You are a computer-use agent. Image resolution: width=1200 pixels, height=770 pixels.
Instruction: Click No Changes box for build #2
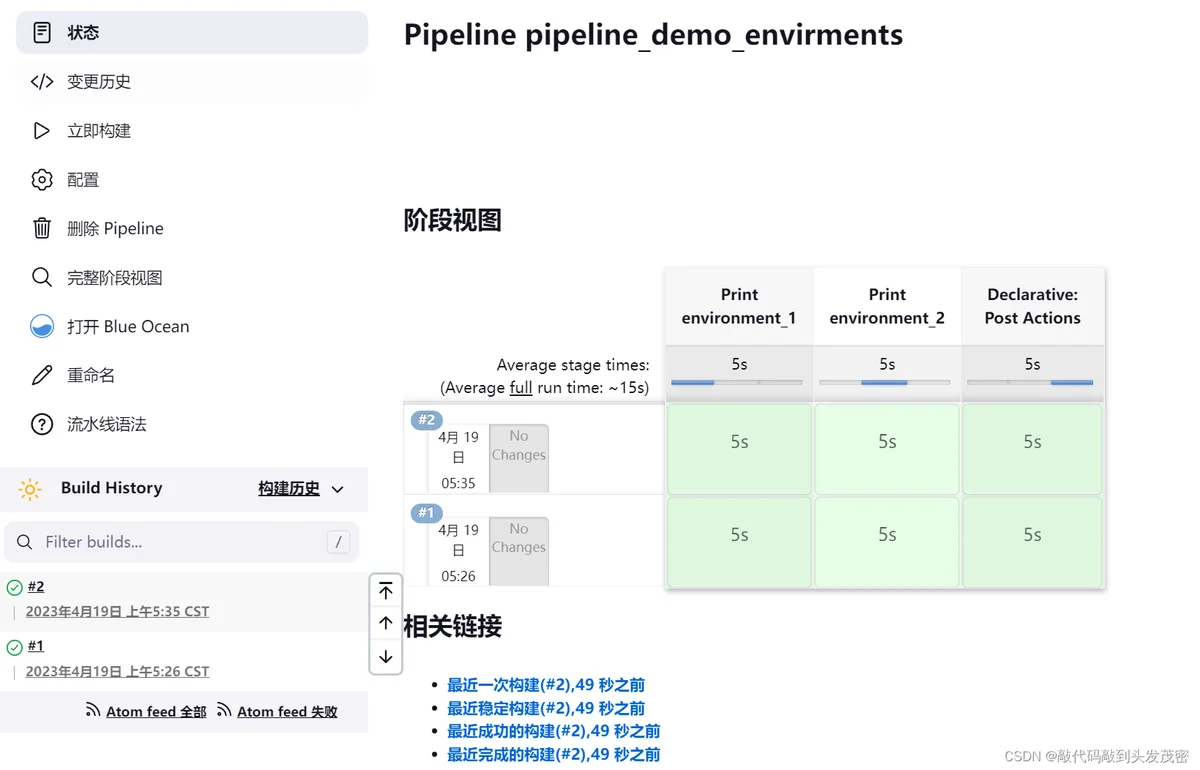click(x=519, y=458)
